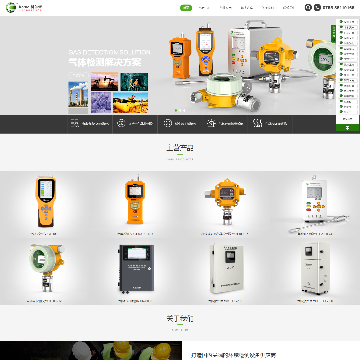Viewport: 360px width, 360px height.
Task: Click the company logo in the header
Action: pyautogui.click(x=24, y=7)
